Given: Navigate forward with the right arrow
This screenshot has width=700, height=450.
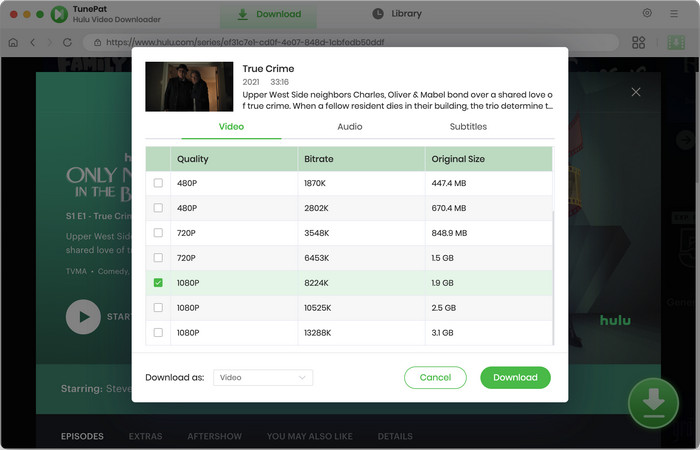Looking at the screenshot, I should (x=50, y=42).
